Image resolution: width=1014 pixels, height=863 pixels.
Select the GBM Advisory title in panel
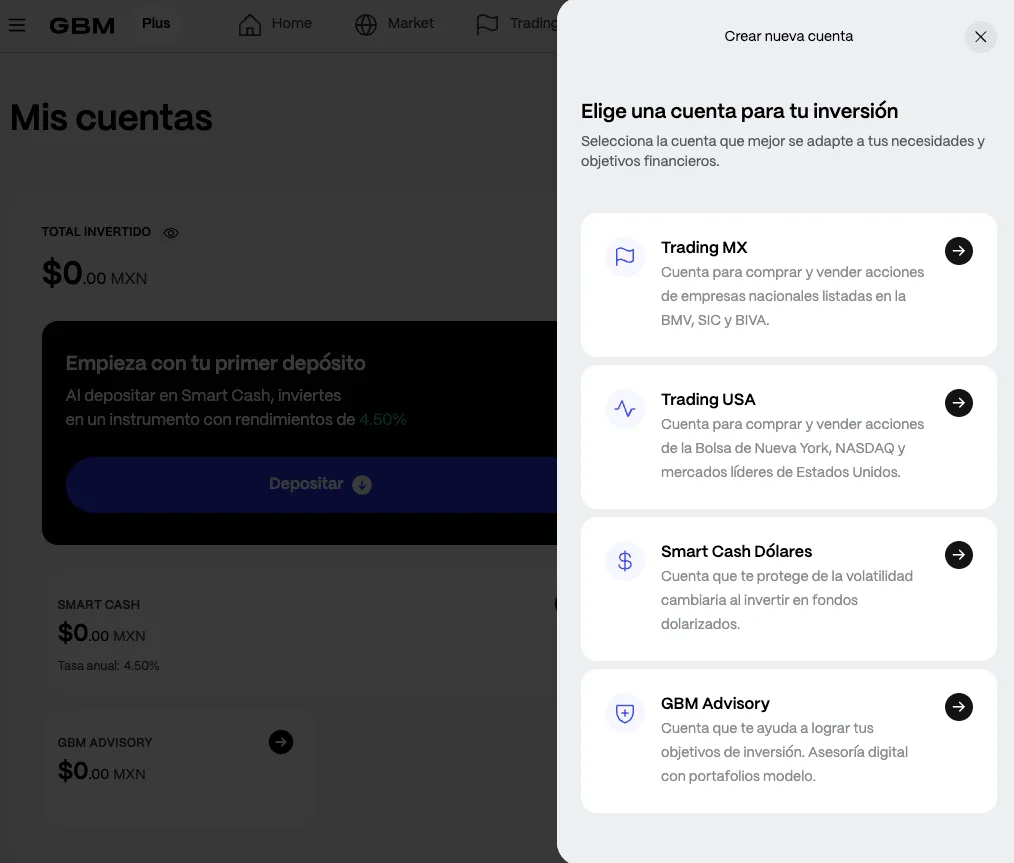[x=715, y=703]
